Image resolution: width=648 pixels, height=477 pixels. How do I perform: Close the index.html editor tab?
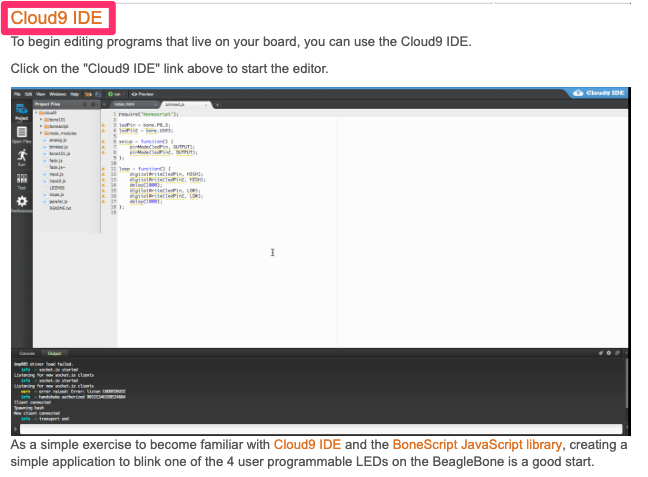pyautogui.click(x=155, y=105)
